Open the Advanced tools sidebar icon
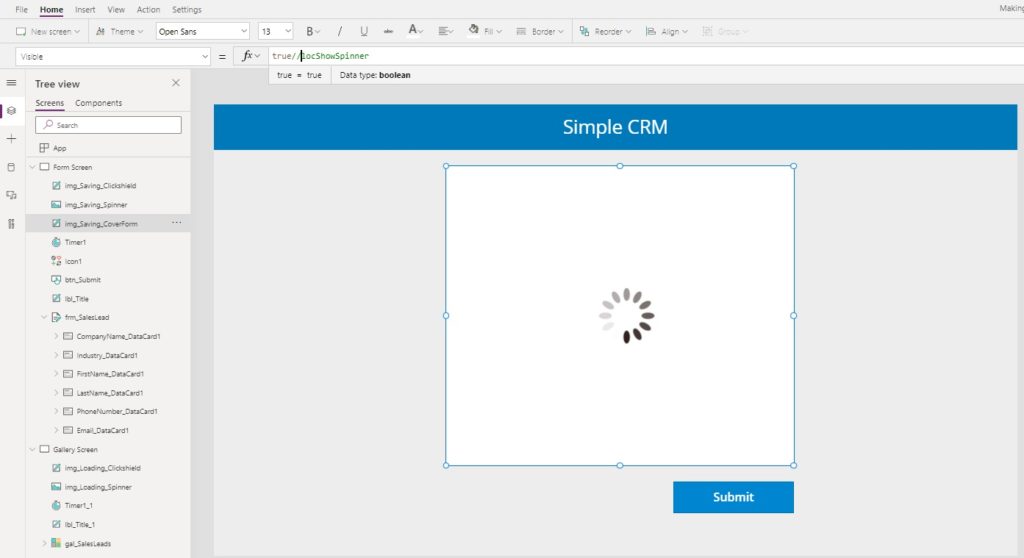1024x558 pixels. click(11, 223)
